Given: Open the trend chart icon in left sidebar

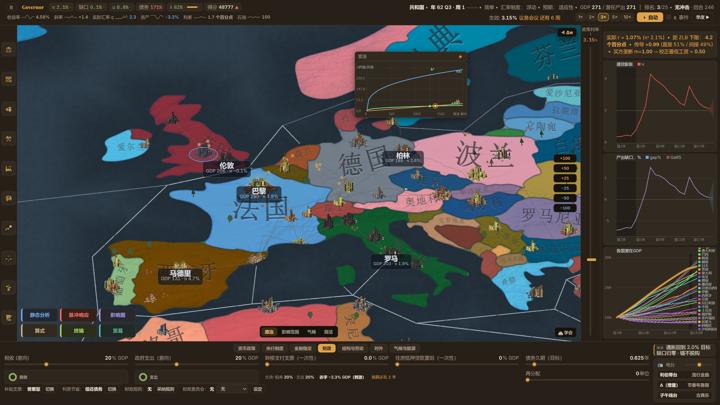Looking at the screenshot, I should 9,228.
